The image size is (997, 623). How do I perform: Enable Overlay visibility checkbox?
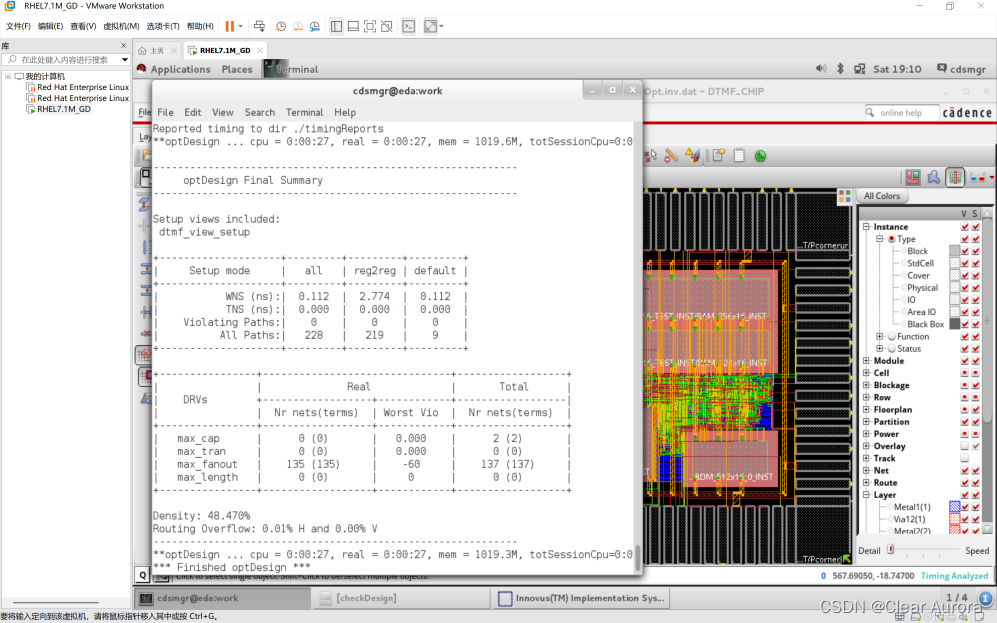(x=965, y=446)
